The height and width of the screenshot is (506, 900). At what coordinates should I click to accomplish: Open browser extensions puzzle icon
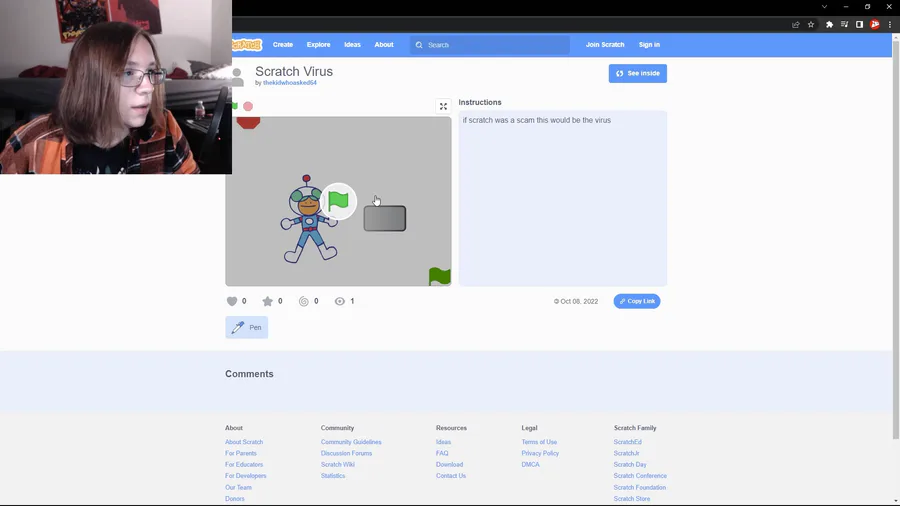coord(829,25)
